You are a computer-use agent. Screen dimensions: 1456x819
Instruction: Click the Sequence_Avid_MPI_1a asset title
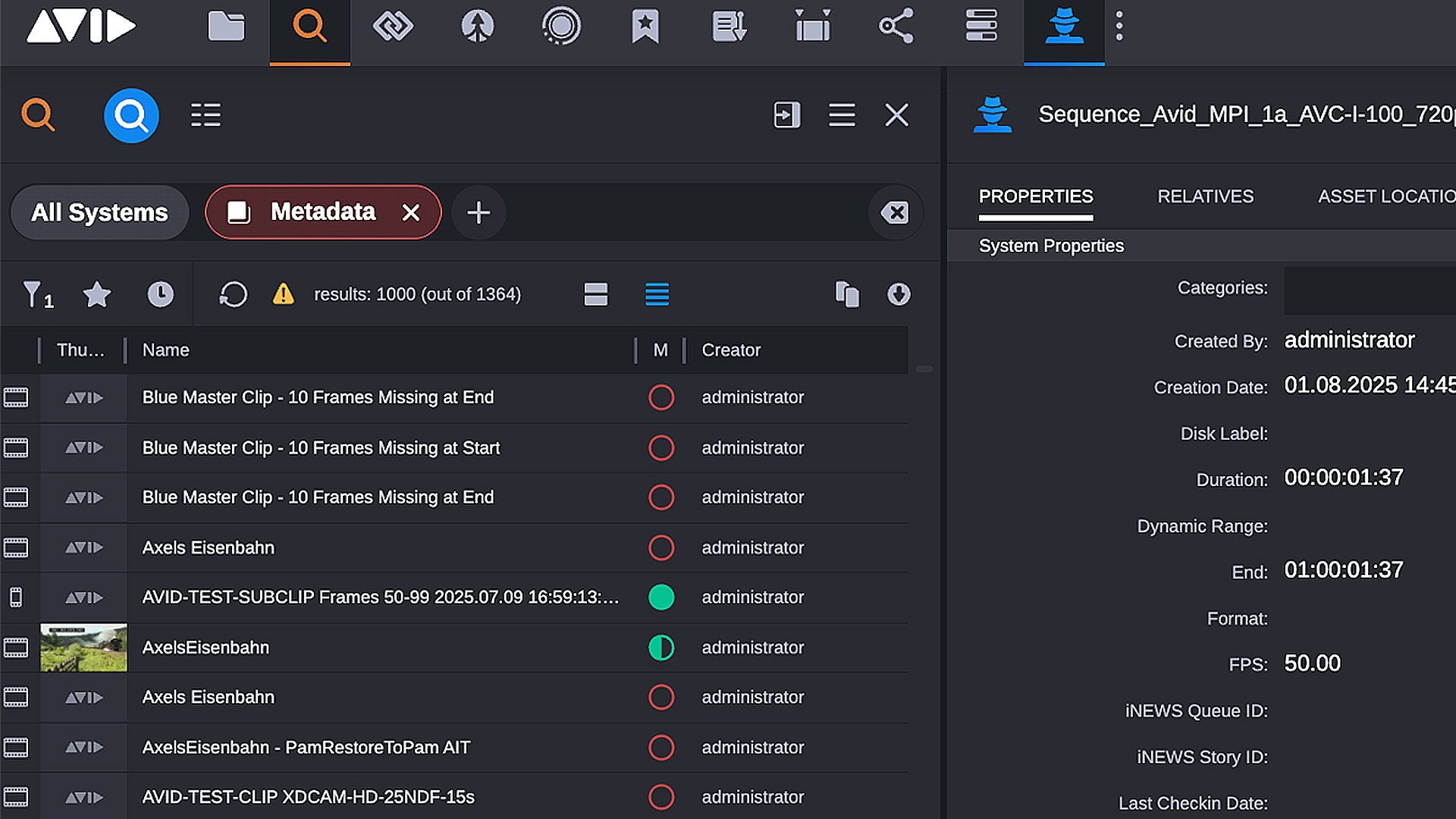coord(1247,115)
